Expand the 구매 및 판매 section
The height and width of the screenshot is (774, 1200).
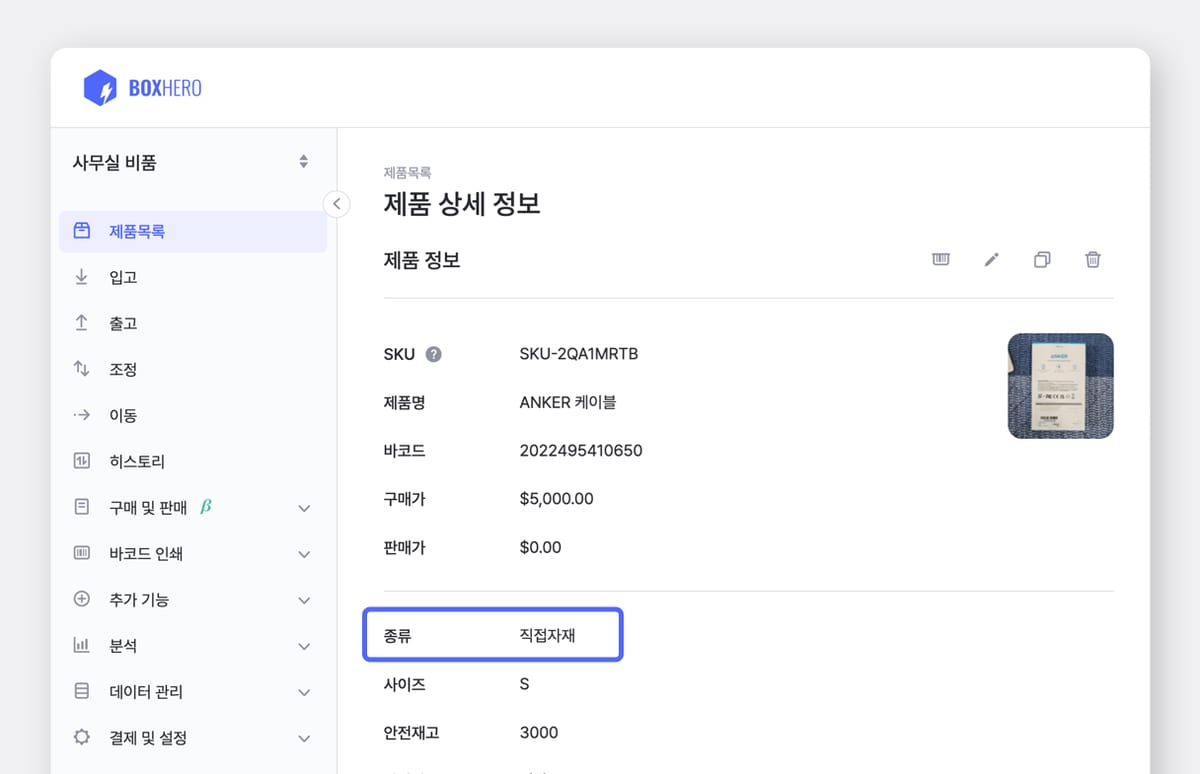point(304,507)
